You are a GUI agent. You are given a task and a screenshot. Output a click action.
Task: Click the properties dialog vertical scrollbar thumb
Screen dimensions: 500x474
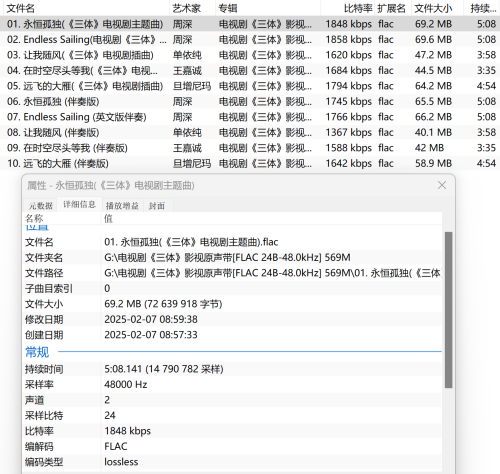click(448, 310)
